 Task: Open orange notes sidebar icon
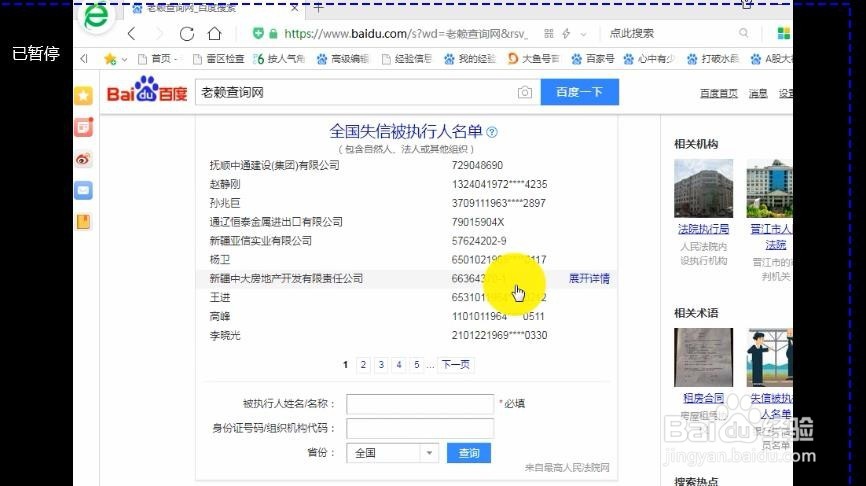pyautogui.click(x=83, y=222)
